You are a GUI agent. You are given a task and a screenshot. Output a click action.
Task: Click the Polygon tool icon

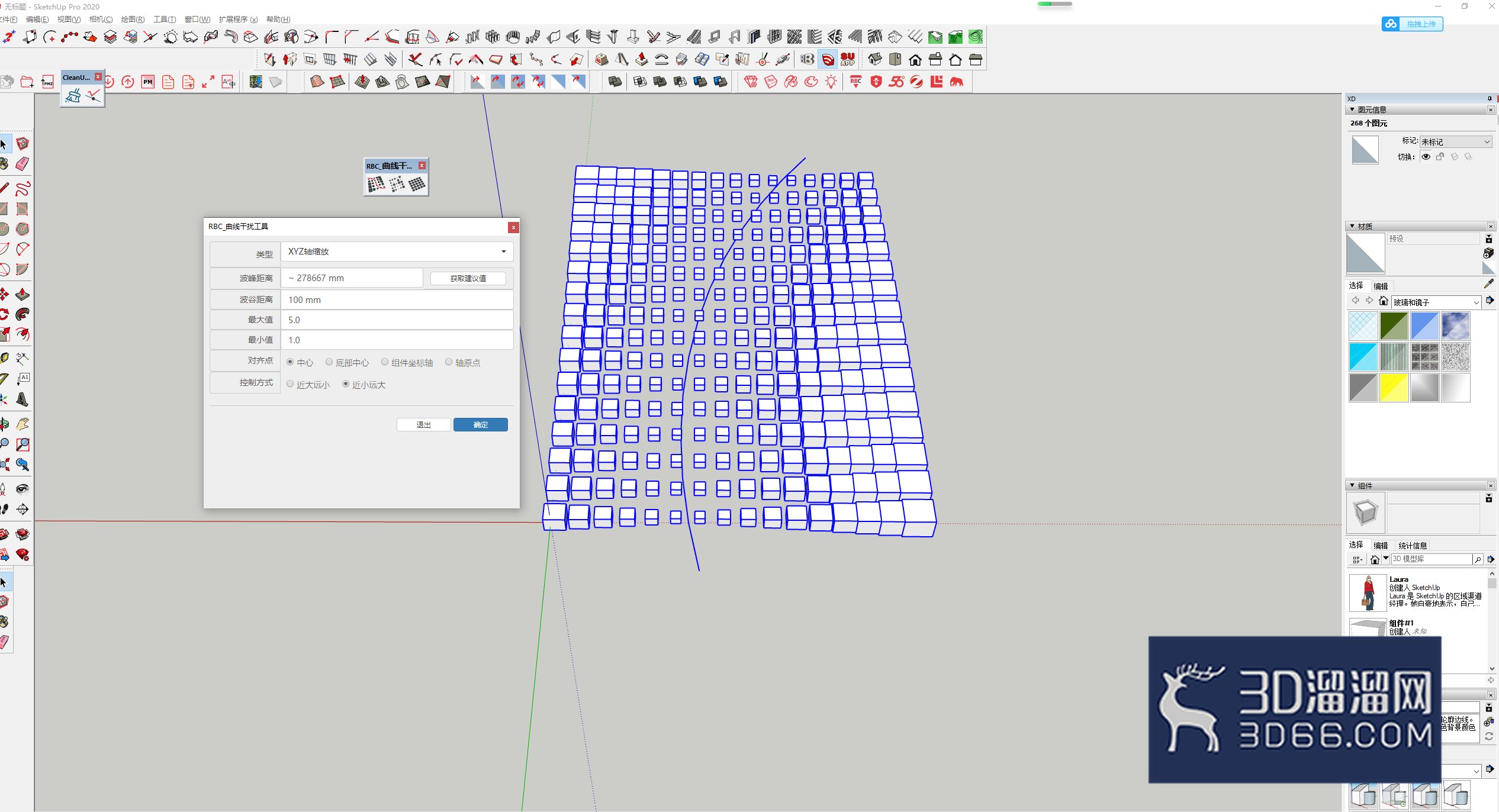coord(22,229)
